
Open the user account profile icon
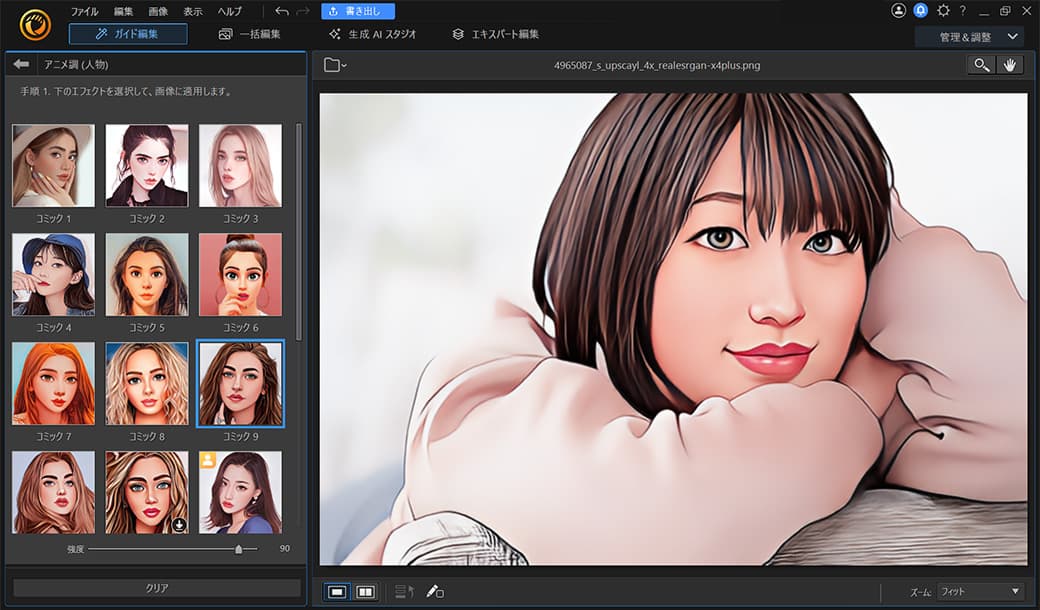(897, 11)
